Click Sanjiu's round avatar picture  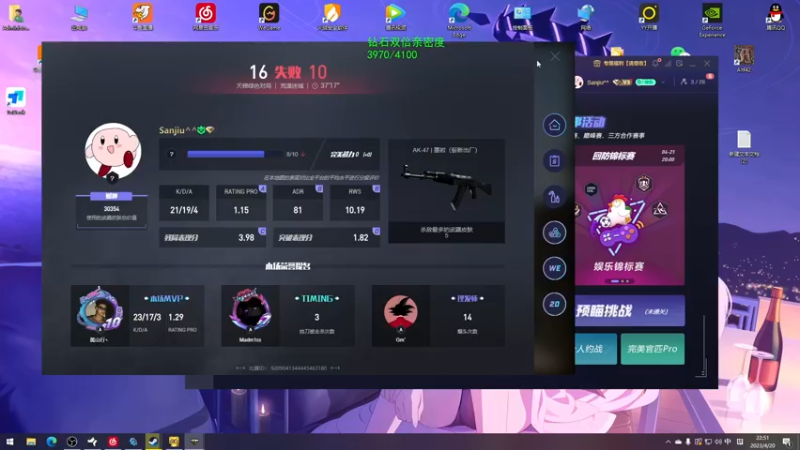[x=113, y=151]
